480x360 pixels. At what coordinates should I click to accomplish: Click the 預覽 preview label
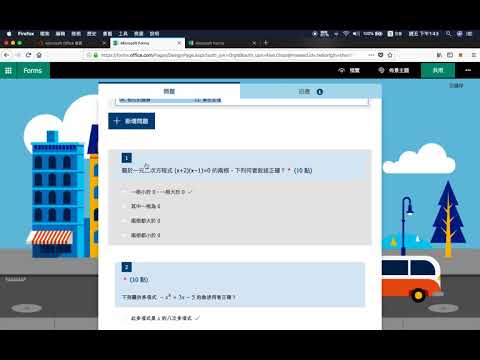354,70
